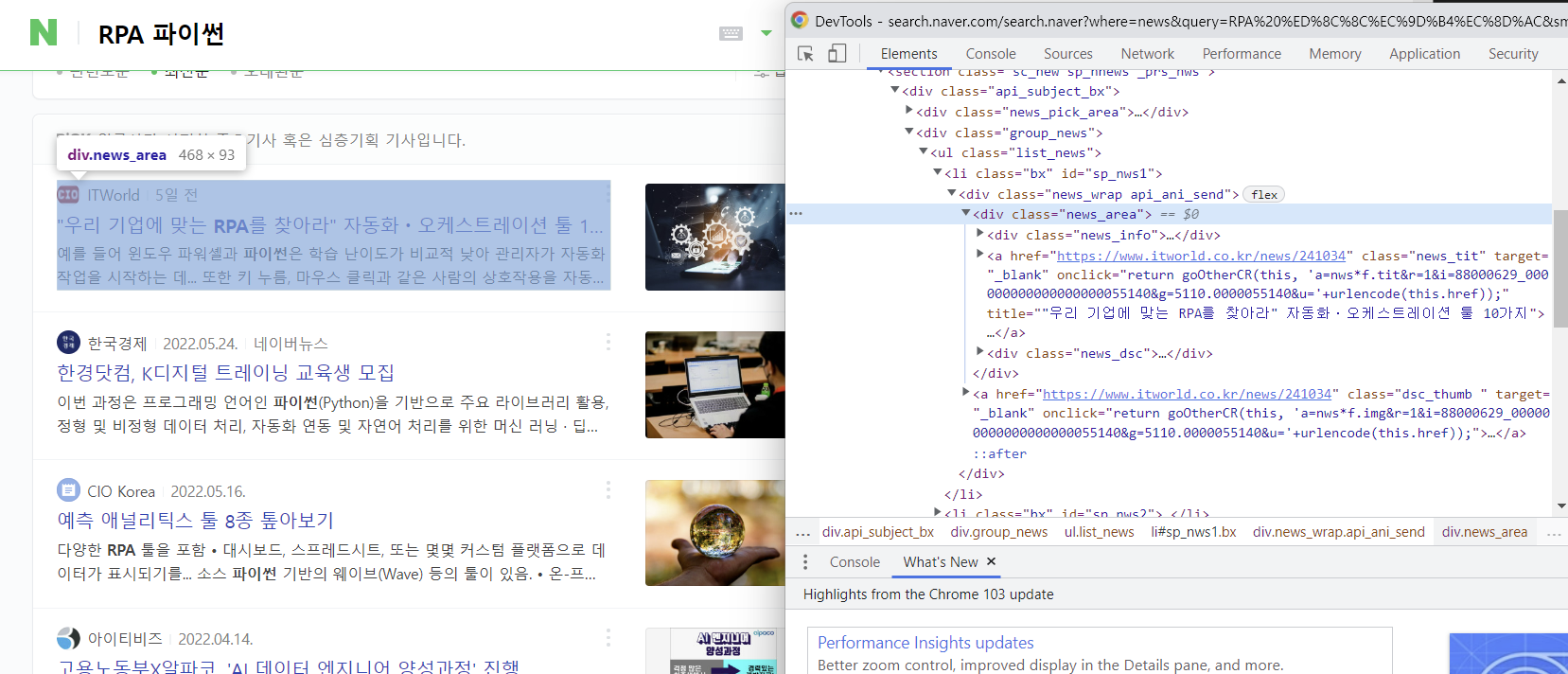Image resolution: width=1568 pixels, height=674 pixels.
Task: Click the Elements panel vertical scrollbar thumb
Action: click(x=1560, y=269)
